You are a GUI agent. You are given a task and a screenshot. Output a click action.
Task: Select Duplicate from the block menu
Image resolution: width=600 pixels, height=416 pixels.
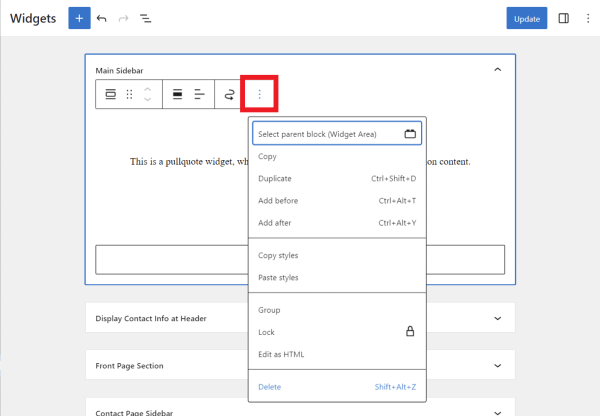[275, 178]
